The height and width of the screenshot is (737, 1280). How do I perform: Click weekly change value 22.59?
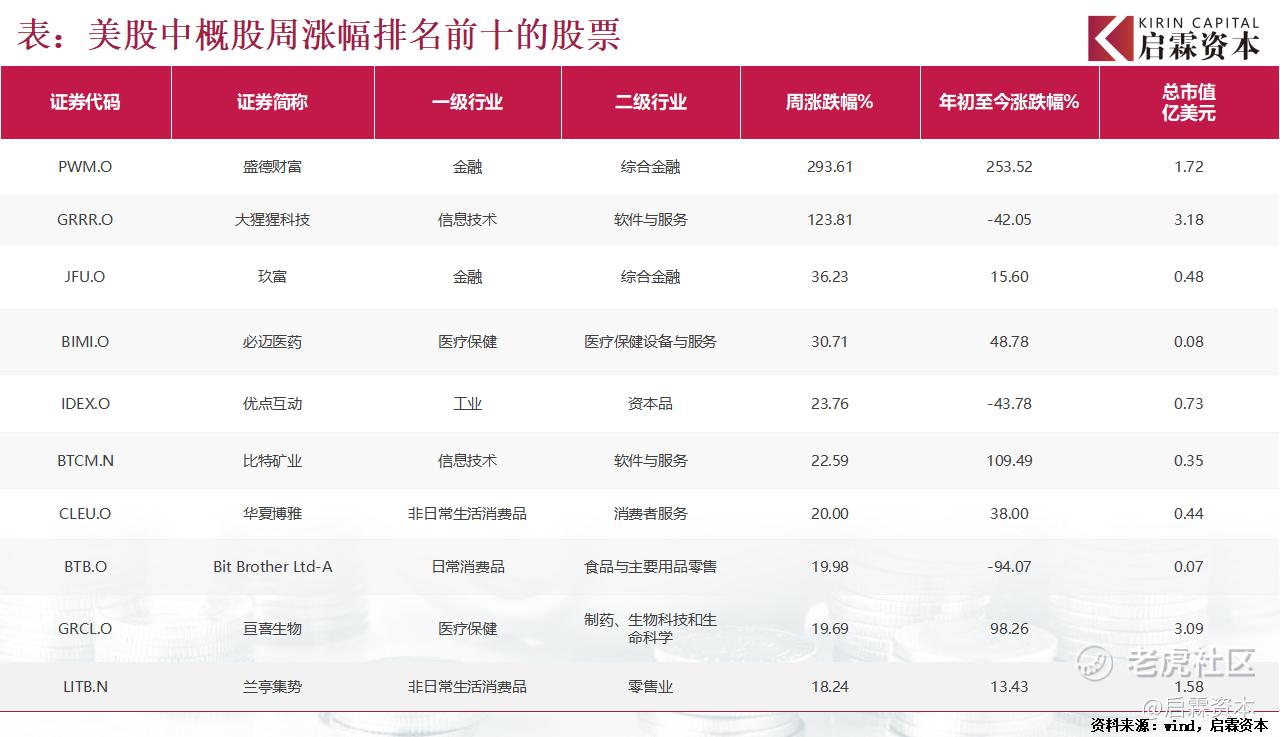[830, 460]
